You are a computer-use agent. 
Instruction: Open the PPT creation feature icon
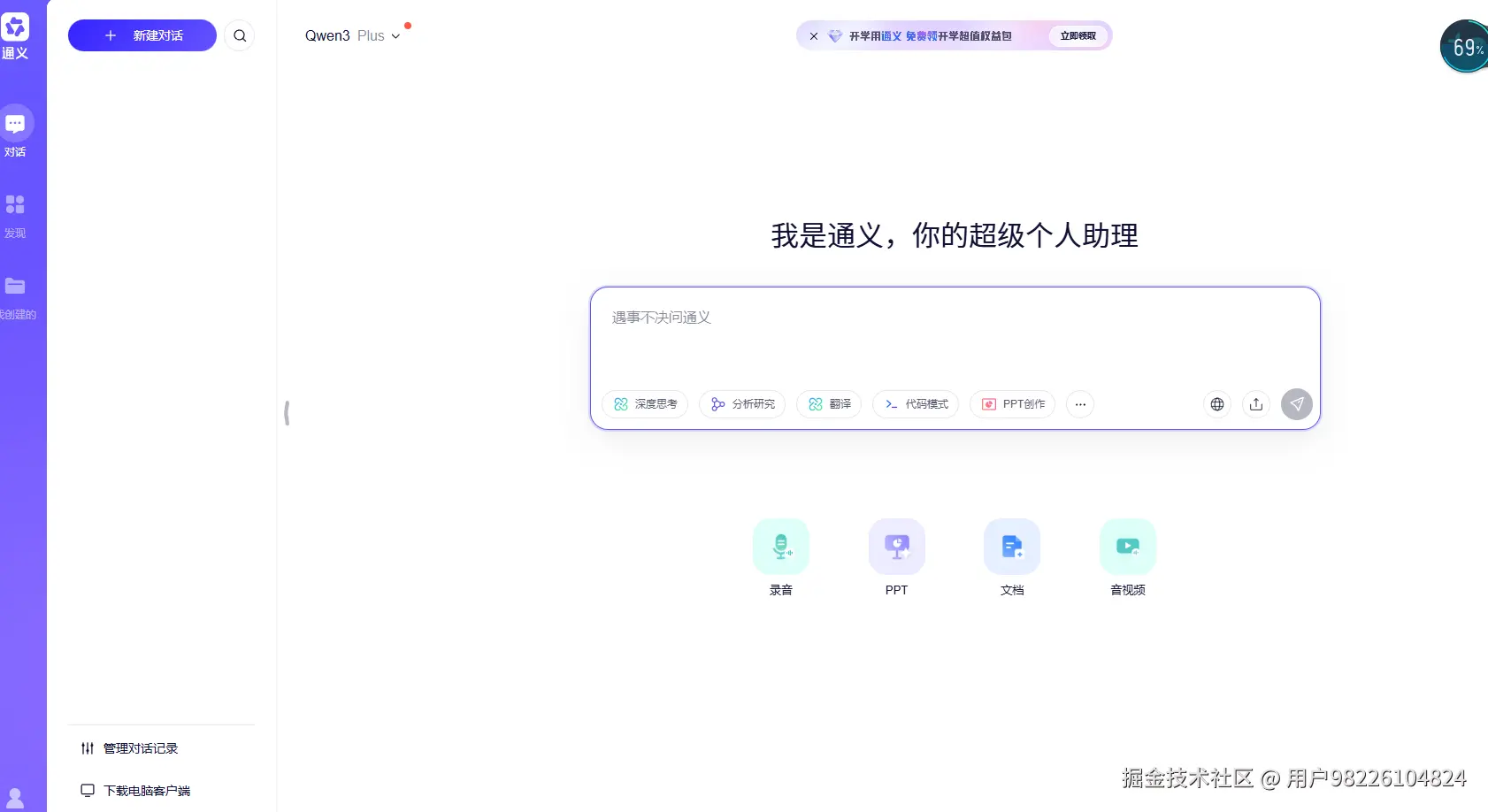tap(896, 546)
